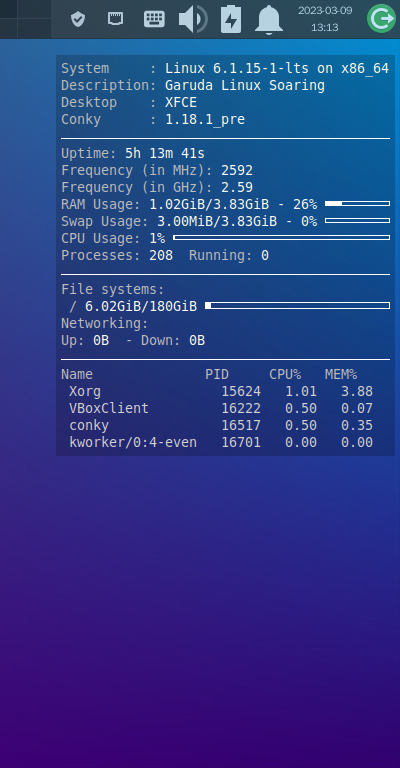
Task: Click the date and time clock
Action: click(325, 19)
